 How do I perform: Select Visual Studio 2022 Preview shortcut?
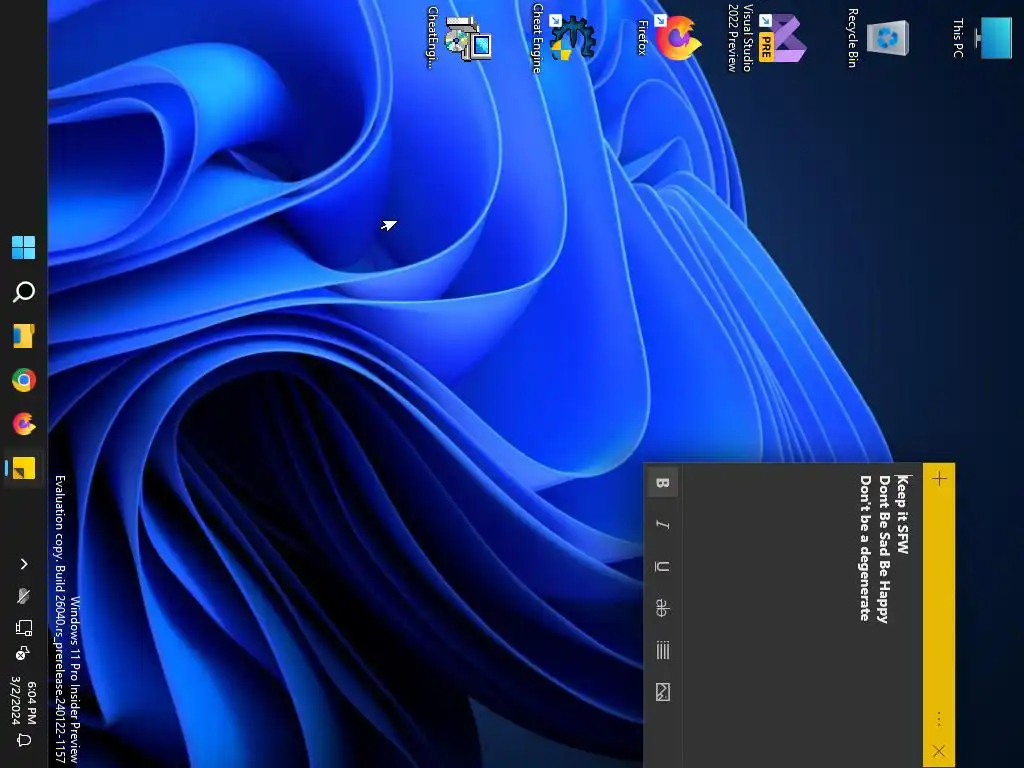767,37
